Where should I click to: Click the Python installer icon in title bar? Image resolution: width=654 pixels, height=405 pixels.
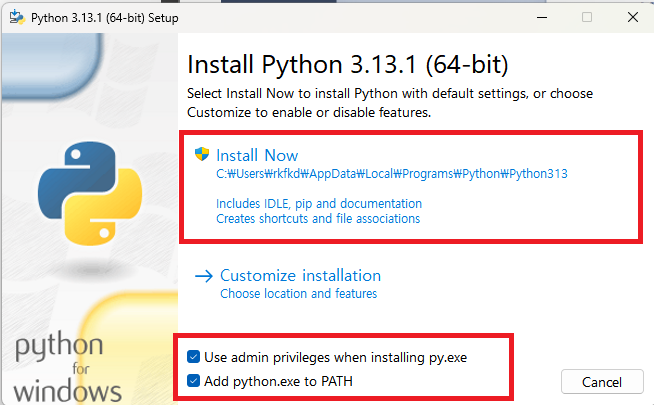pos(17,17)
